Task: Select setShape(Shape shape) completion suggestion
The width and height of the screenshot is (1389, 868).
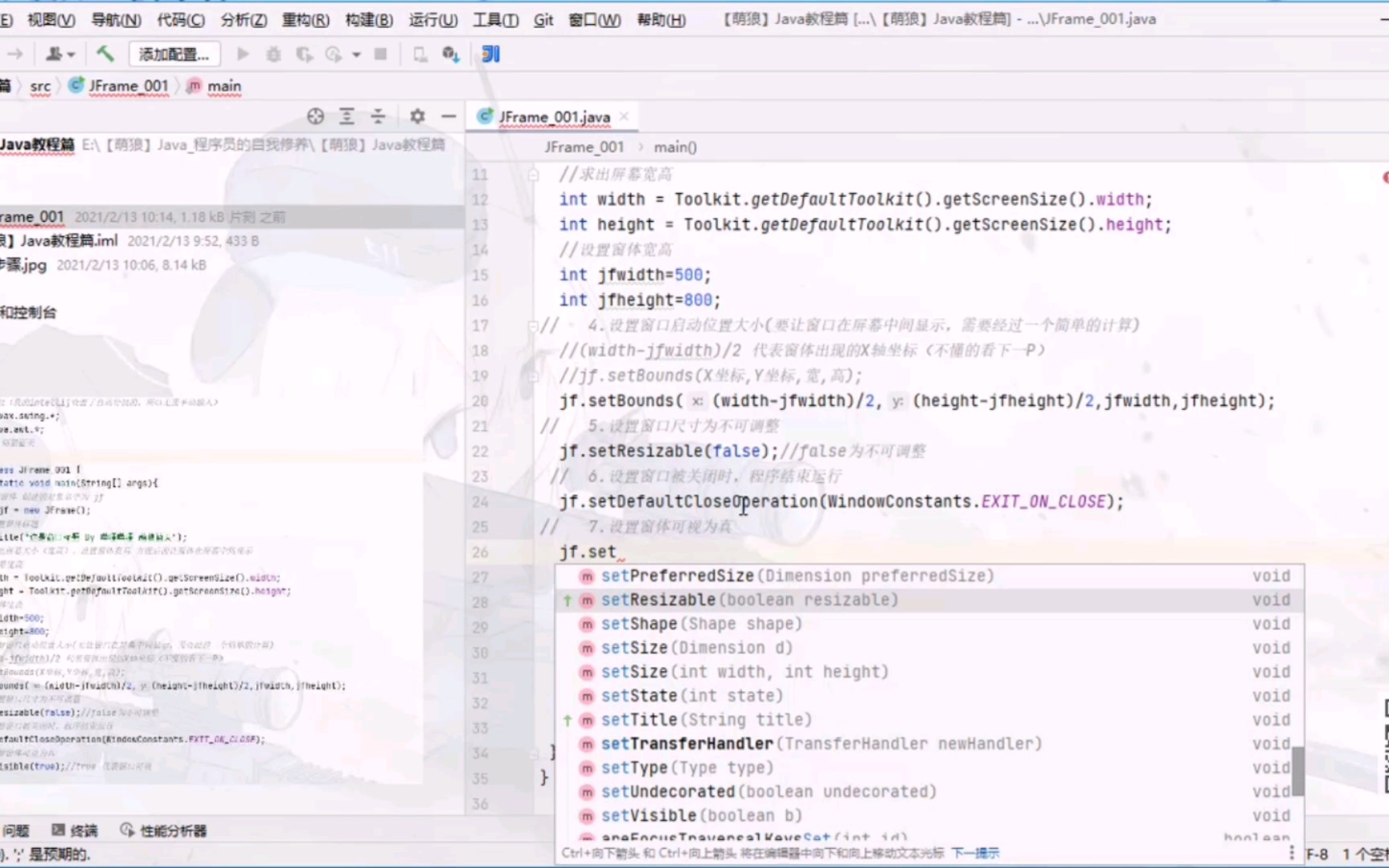Action: click(x=929, y=624)
